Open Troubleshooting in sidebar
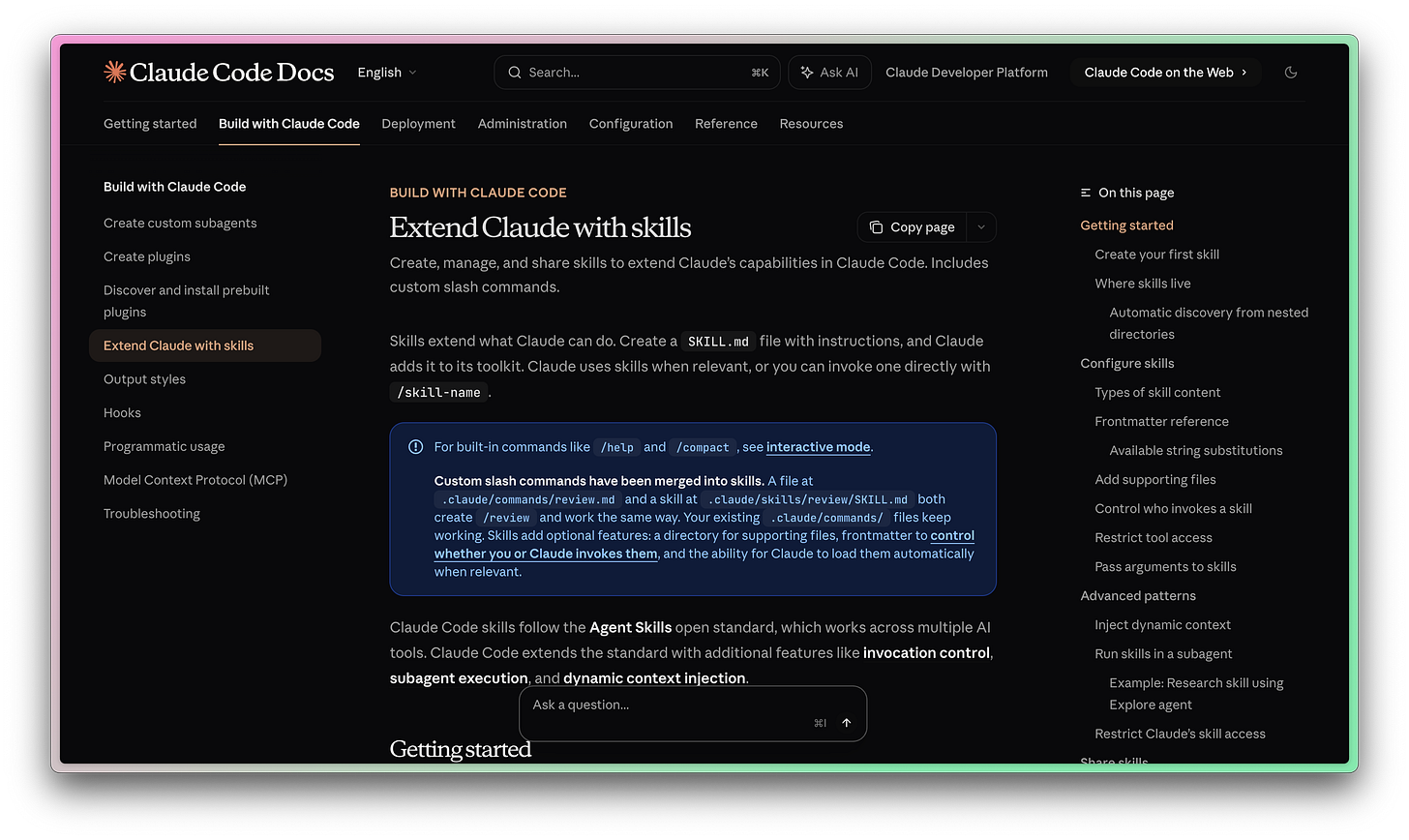 pyautogui.click(x=152, y=514)
